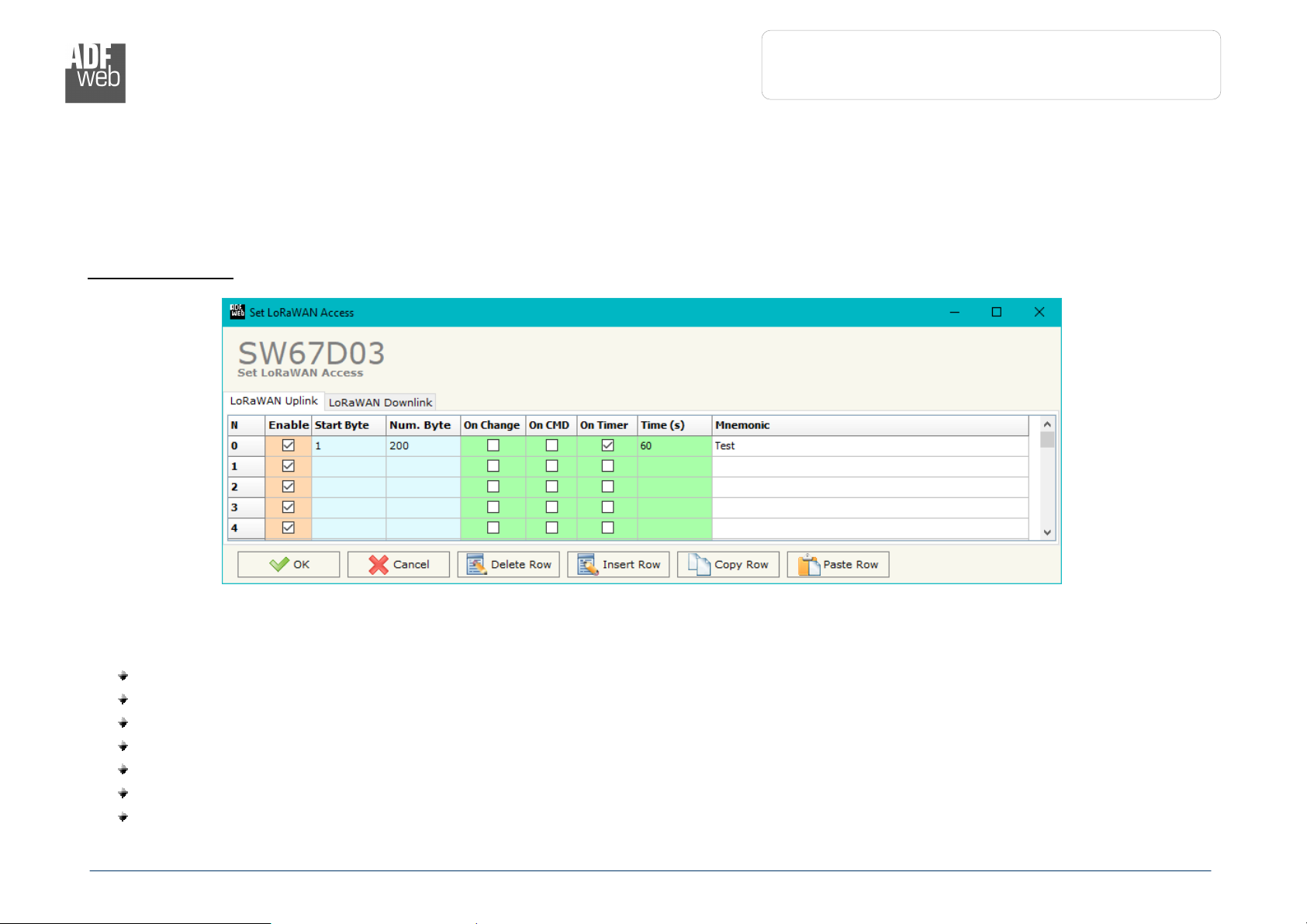1307x924 pixels.
Task: Click the table scrollbar up arrow
Action: (1047, 424)
